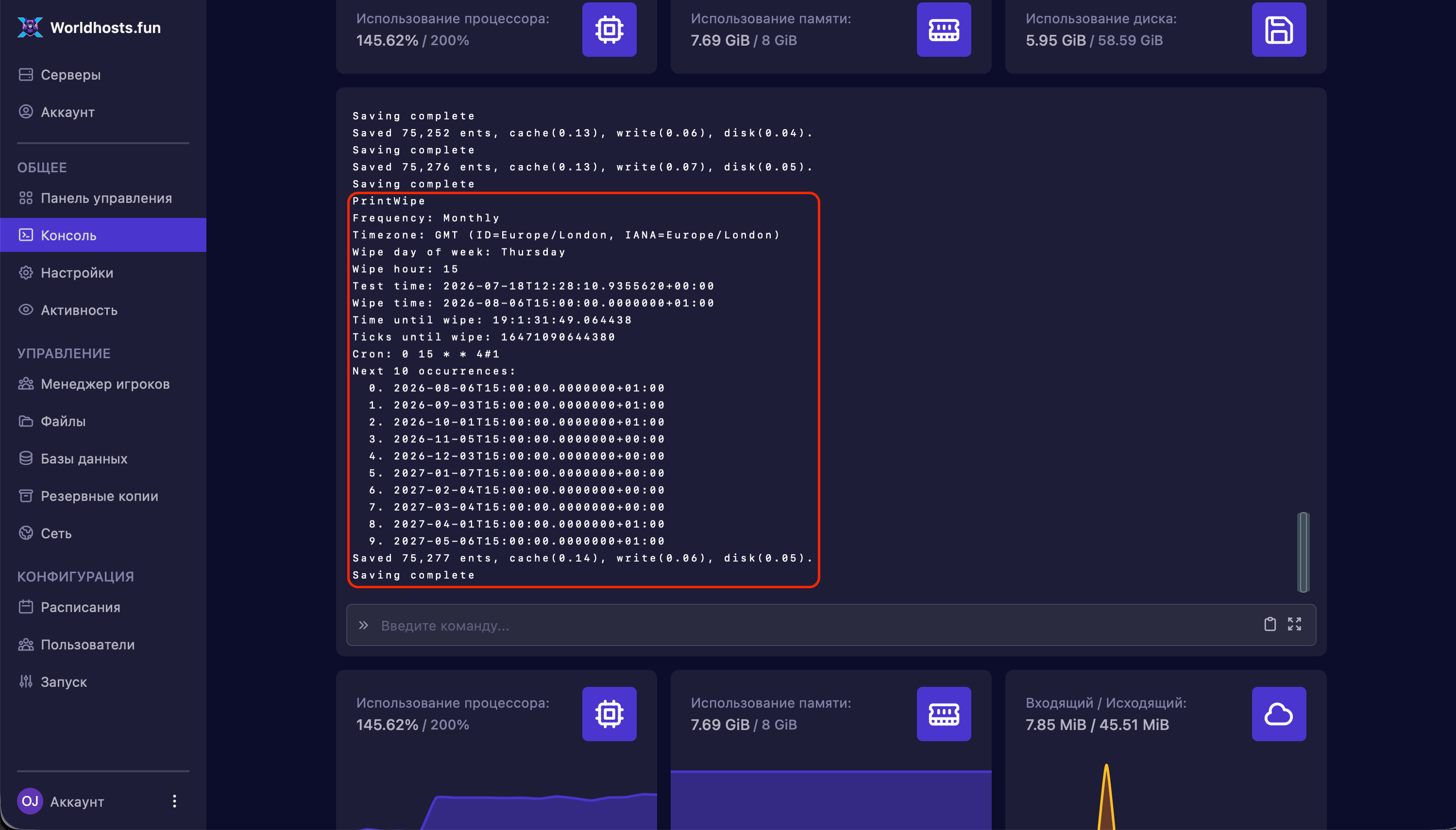The width and height of the screenshot is (1456, 830).
Task: Click 'Ticks until wipe: 16471090644380' line
Action: [484, 337]
